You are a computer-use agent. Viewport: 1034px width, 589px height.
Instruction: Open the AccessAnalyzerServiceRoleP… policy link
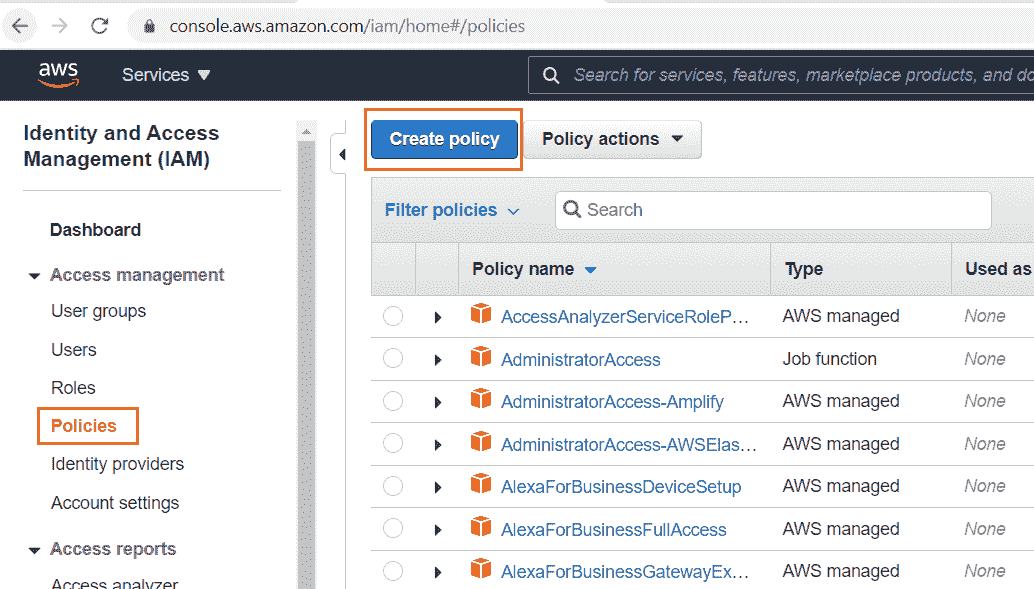tap(624, 317)
